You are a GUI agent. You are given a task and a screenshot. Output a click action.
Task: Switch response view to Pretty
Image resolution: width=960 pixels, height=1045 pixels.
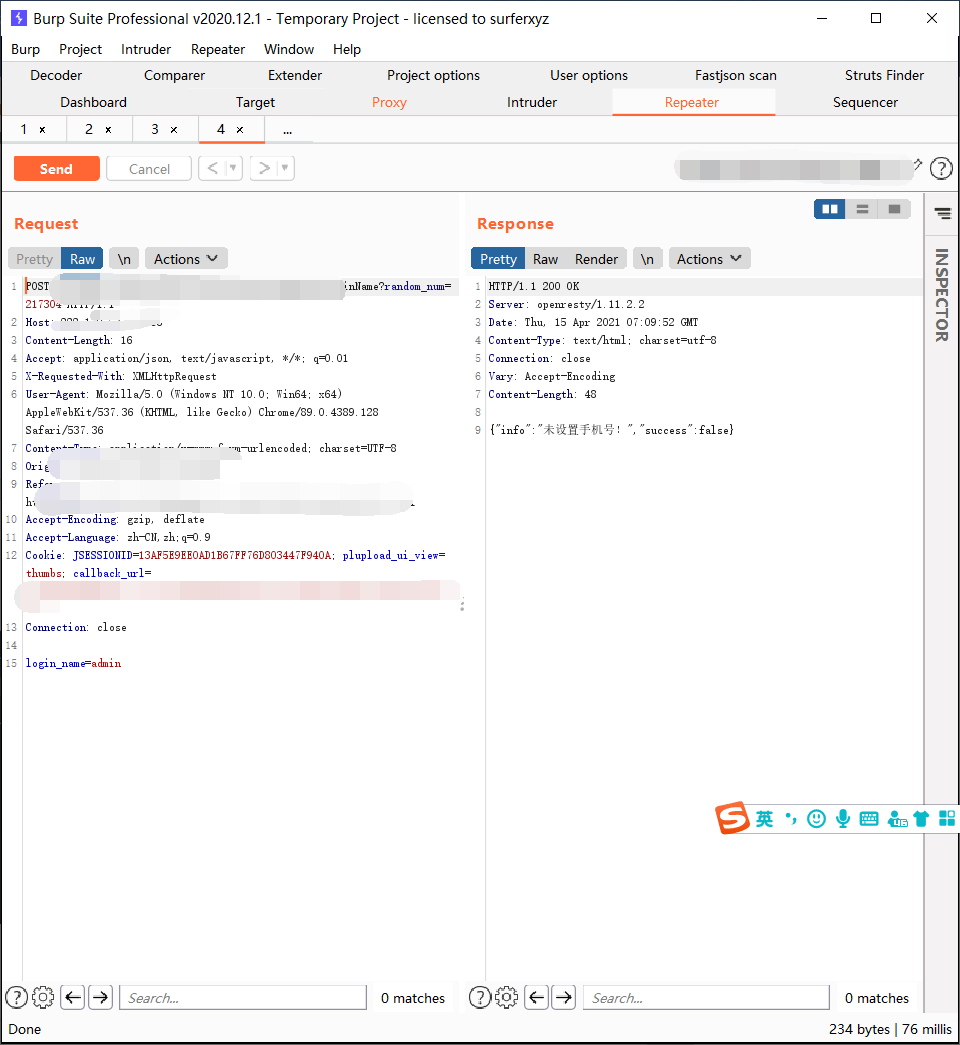pos(498,259)
